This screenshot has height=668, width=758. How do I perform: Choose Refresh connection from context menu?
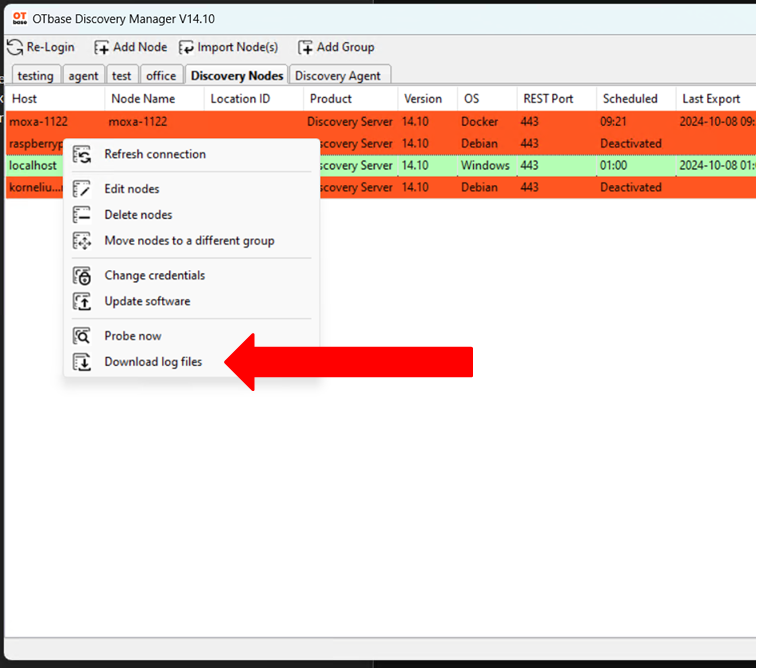pos(191,155)
